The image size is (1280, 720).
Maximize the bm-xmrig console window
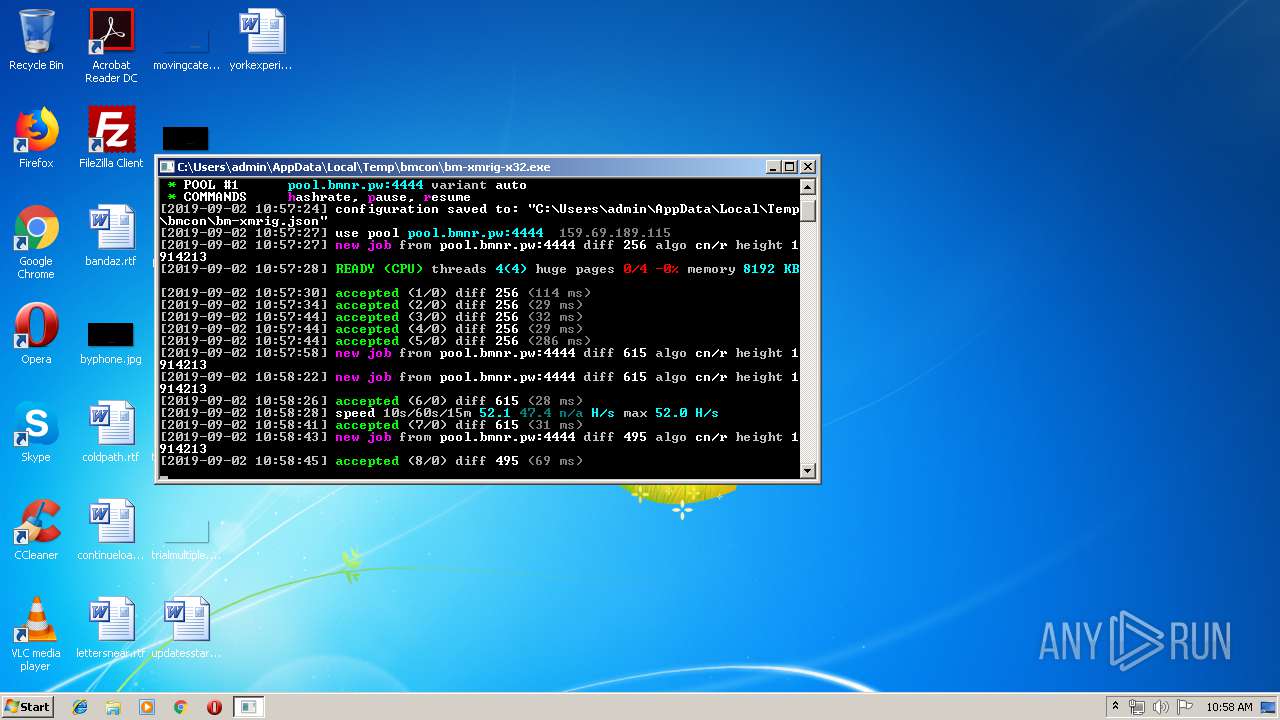pos(790,167)
